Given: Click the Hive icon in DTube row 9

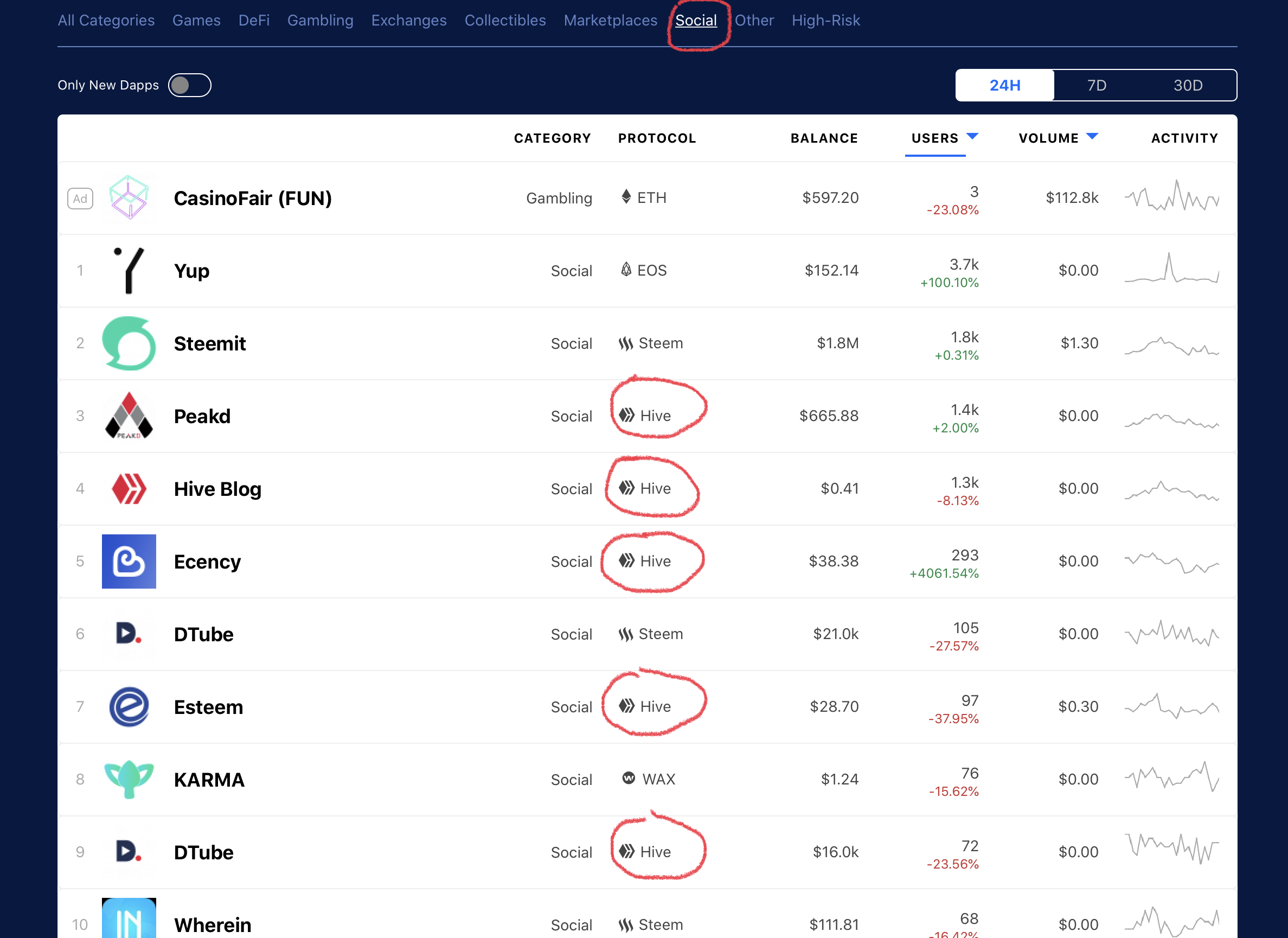Looking at the screenshot, I should (627, 852).
